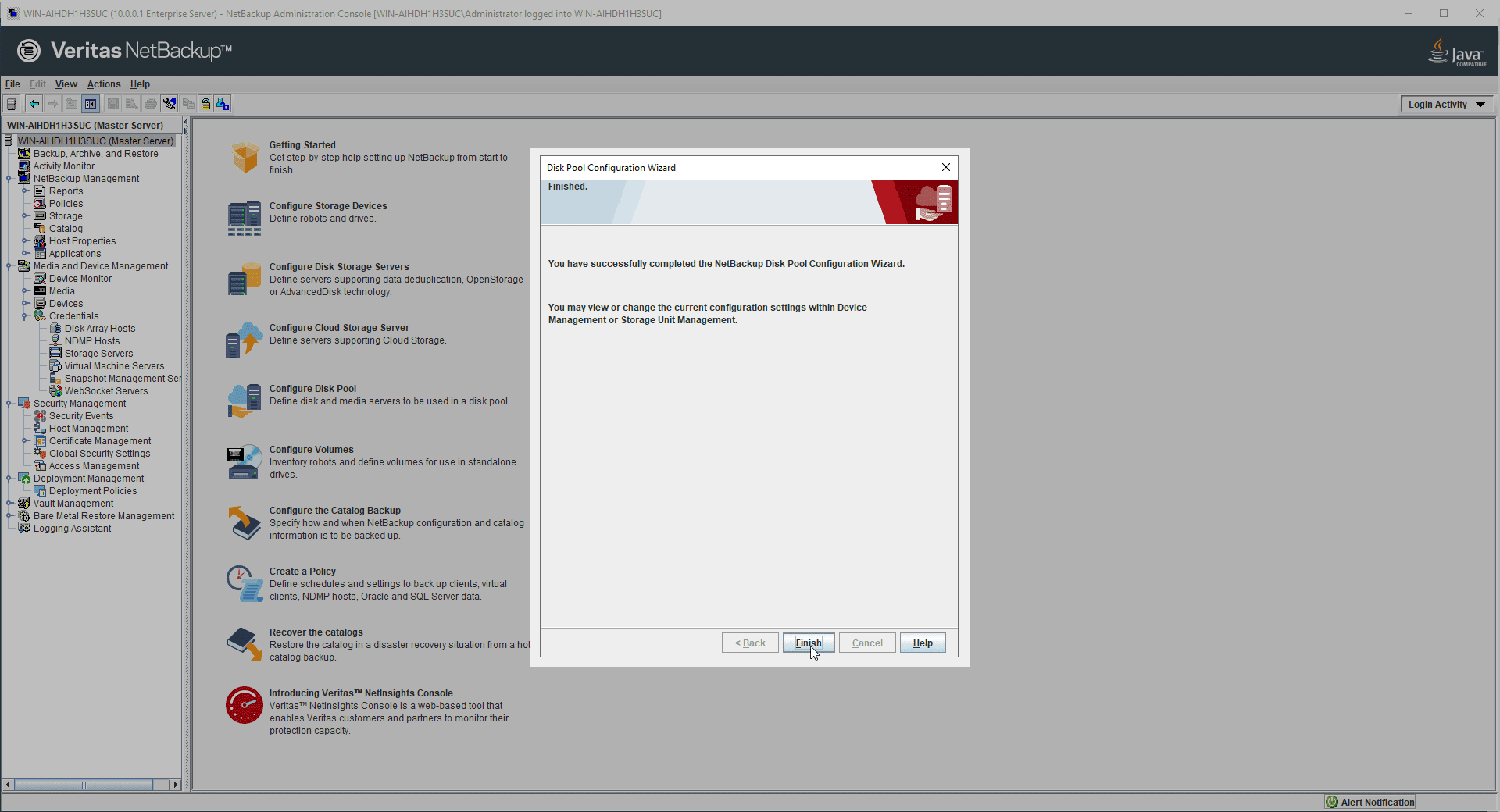Click the back arrow toolbar icon

pos(34,104)
